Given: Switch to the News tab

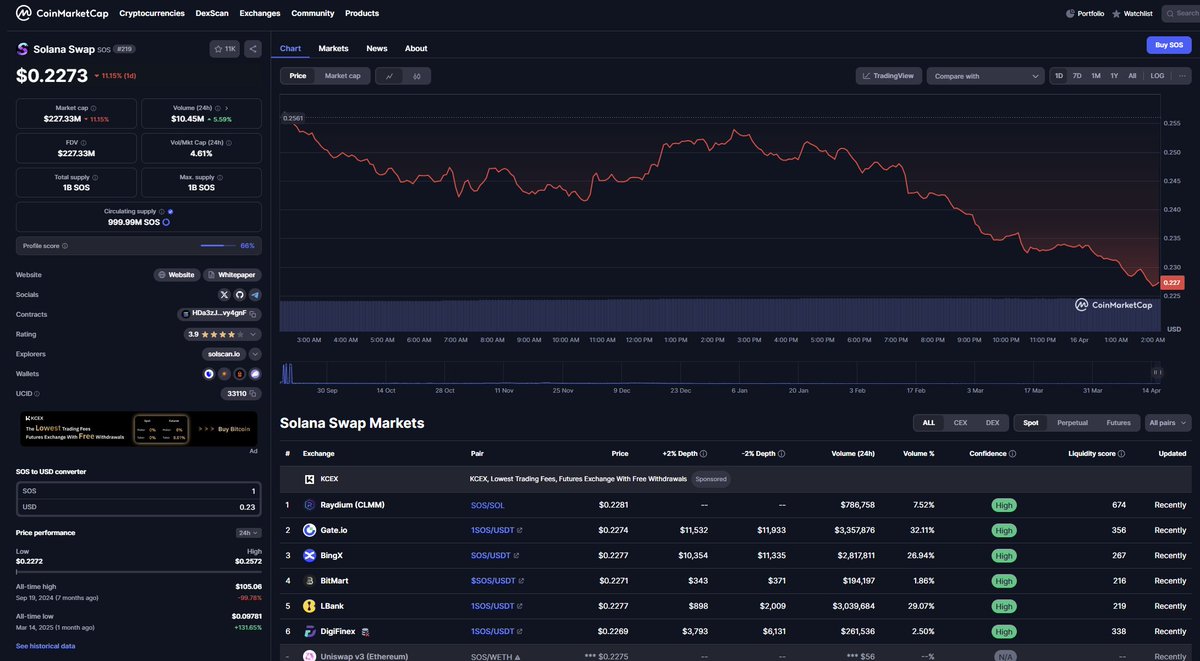Looking at the screenshot, I should pos(377,48).
